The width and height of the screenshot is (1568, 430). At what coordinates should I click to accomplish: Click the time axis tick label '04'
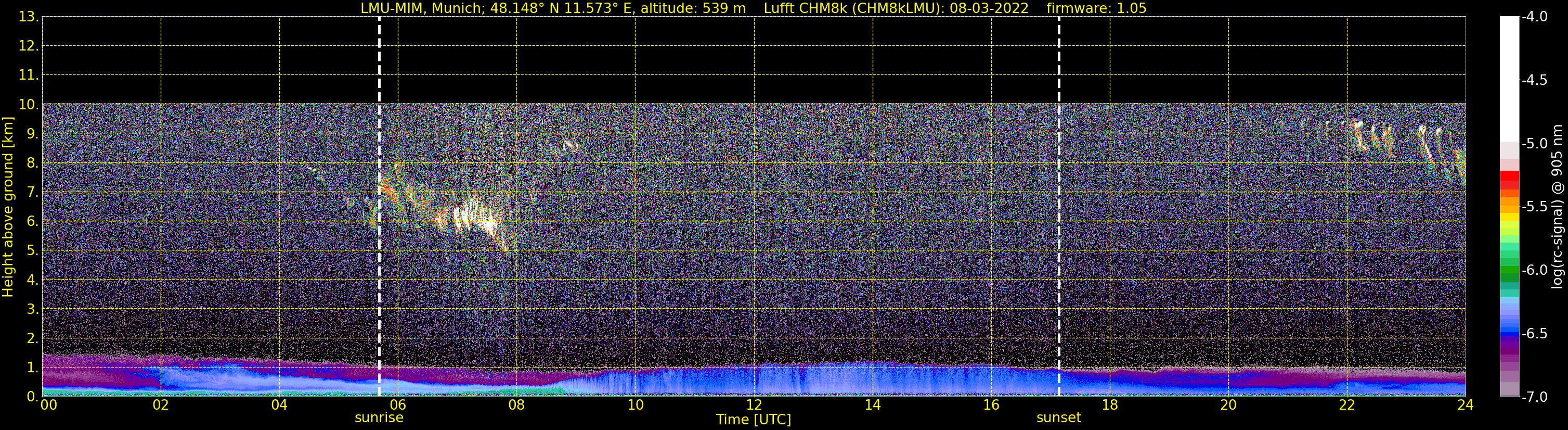pyautogui.click(x=279, y=405)
